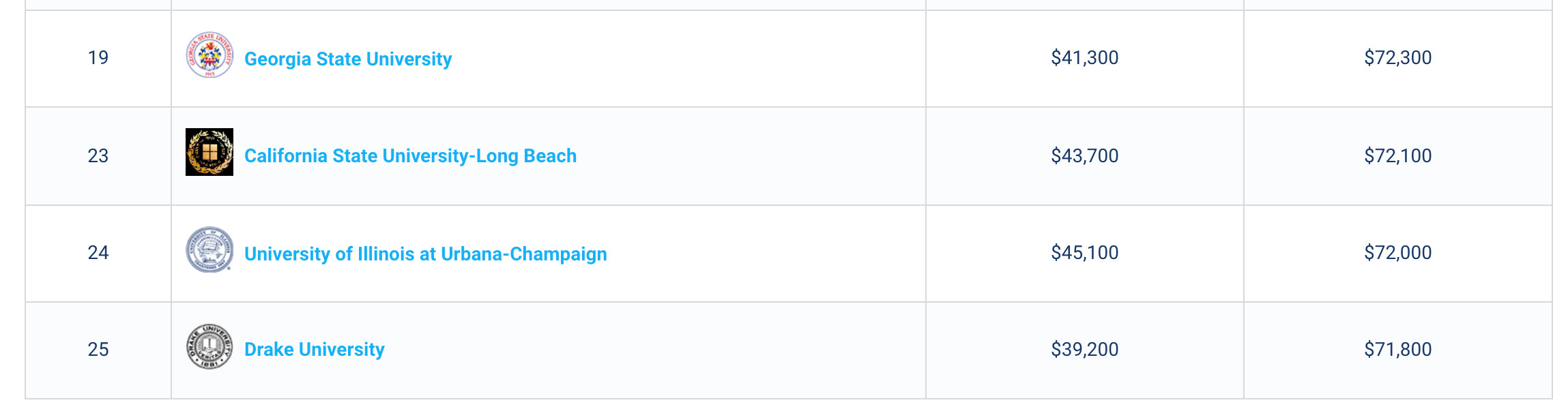Select rank number 19 cell
Viewport: 1568px width, 409px height.
click(98, 58)
